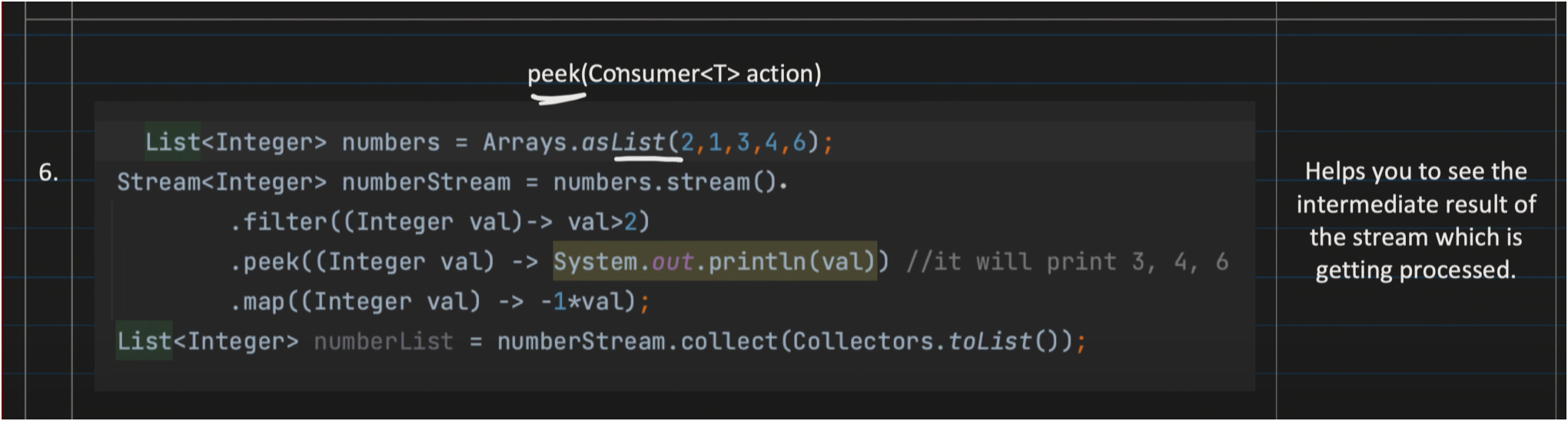Click the purple italic "out" field
The height and width of the screenshot is (421, 1568).
click(x=673, y=262)
